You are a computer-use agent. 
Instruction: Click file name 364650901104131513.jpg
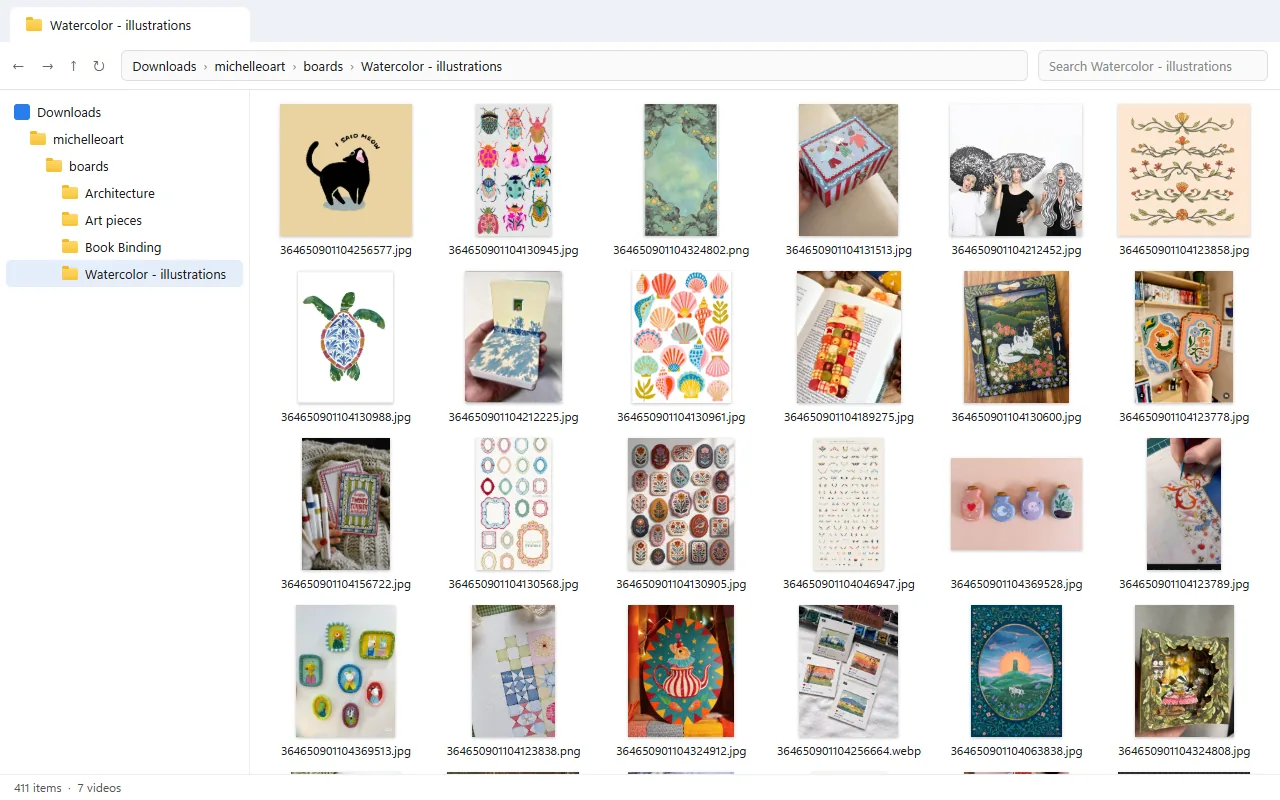pyautogui.click(x=849, y=250)
